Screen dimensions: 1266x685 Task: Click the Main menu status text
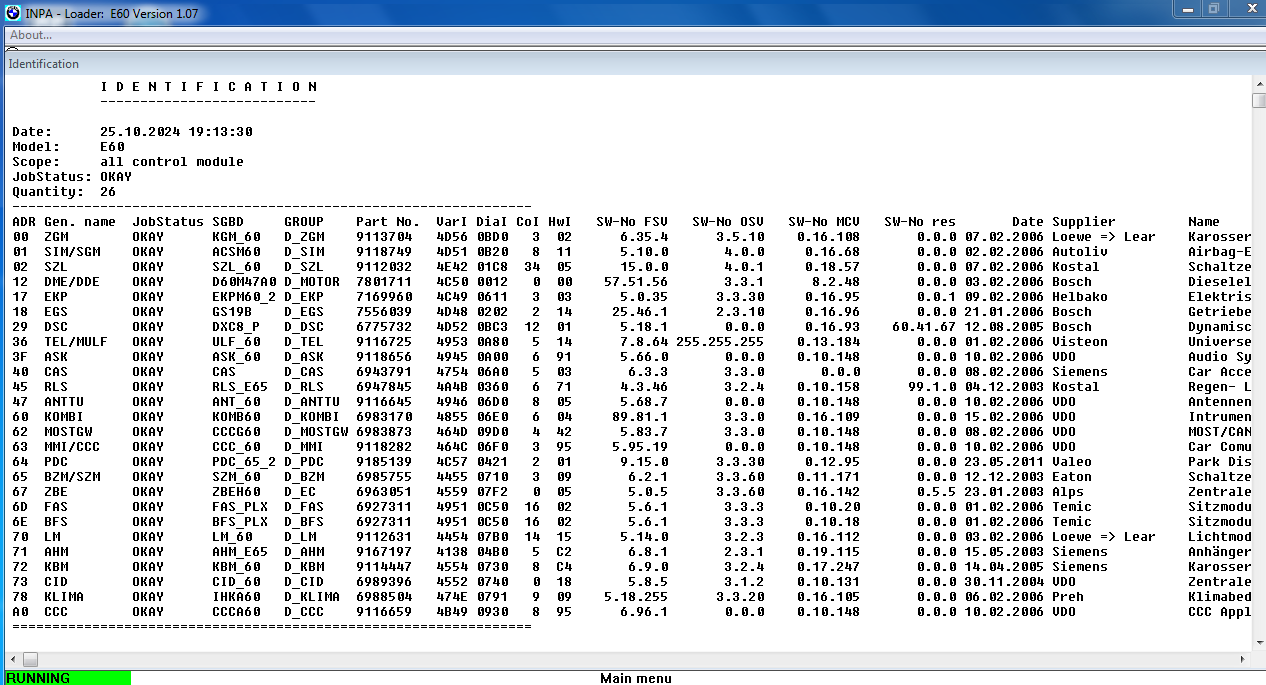(x=636, y=678)
